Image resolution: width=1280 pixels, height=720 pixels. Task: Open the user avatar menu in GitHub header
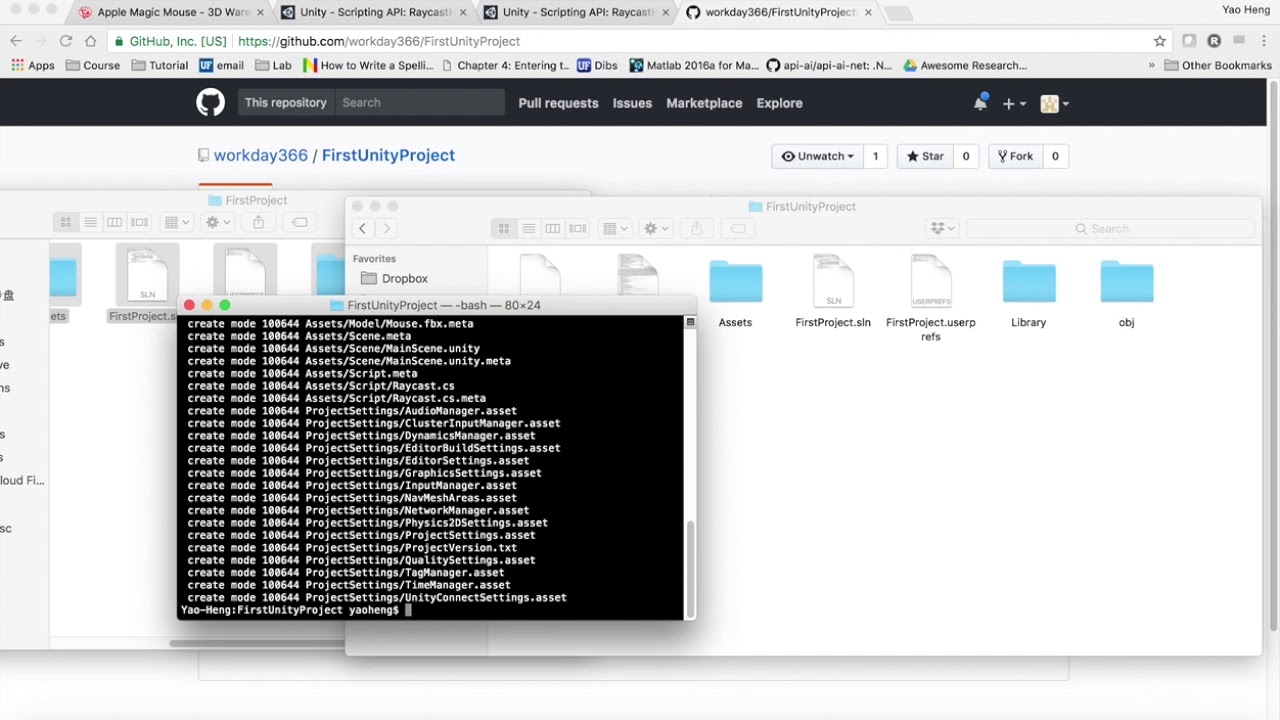[x=1054, y=103]
